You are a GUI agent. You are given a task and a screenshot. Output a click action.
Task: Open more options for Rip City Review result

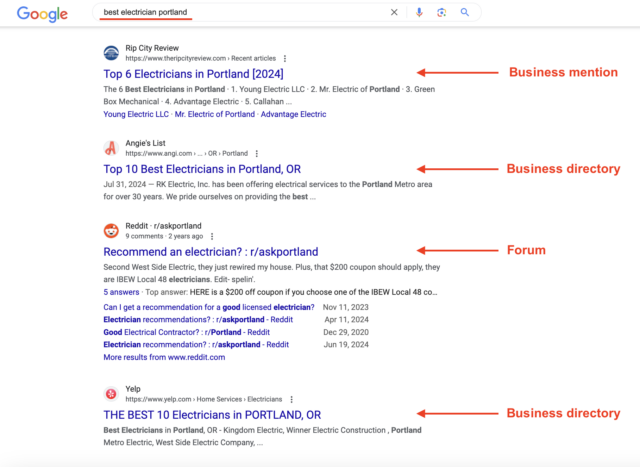(285, 58)
